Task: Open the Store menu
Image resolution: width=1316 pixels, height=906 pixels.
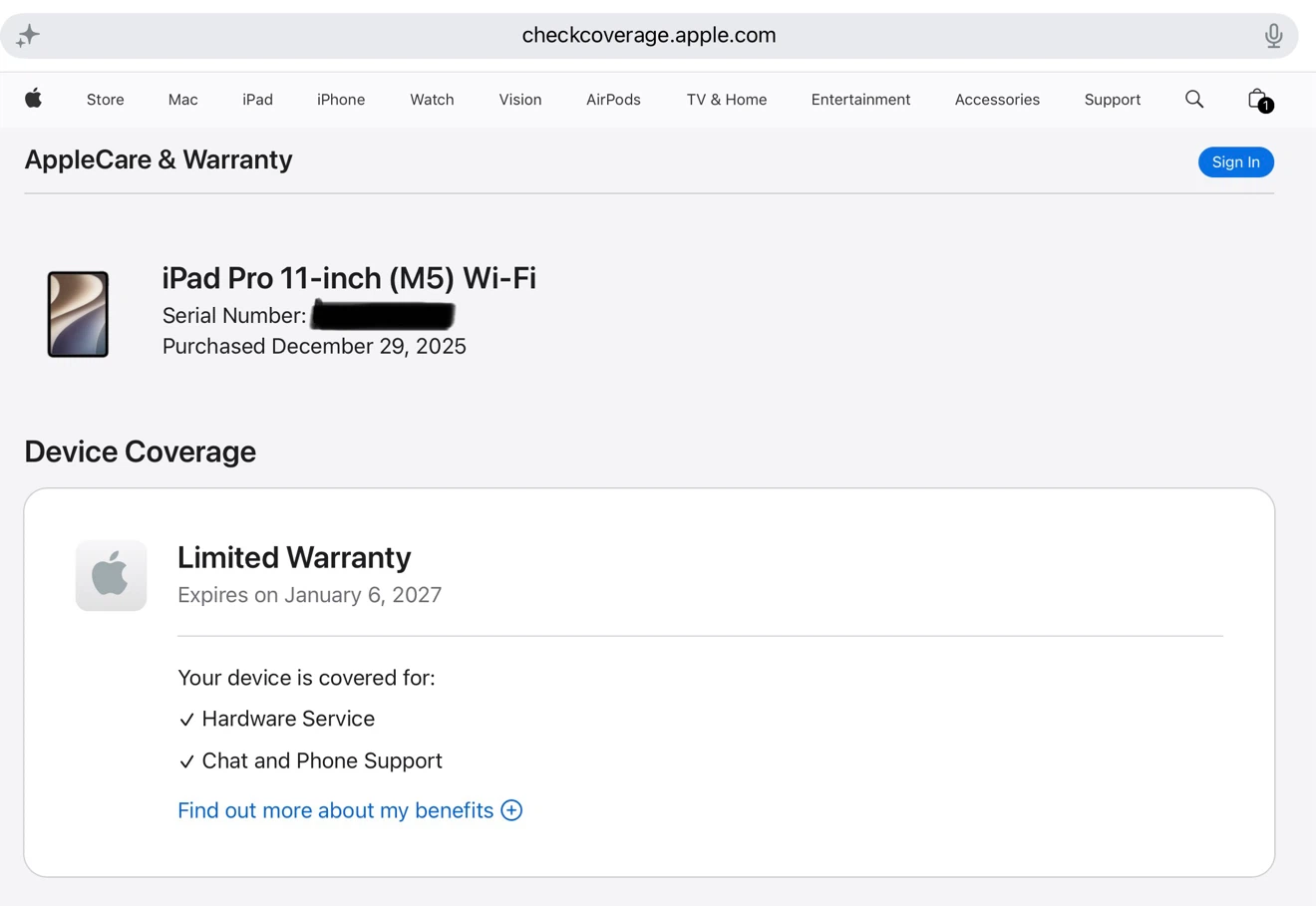Action: pyautogui.click(x=106, y=100)
